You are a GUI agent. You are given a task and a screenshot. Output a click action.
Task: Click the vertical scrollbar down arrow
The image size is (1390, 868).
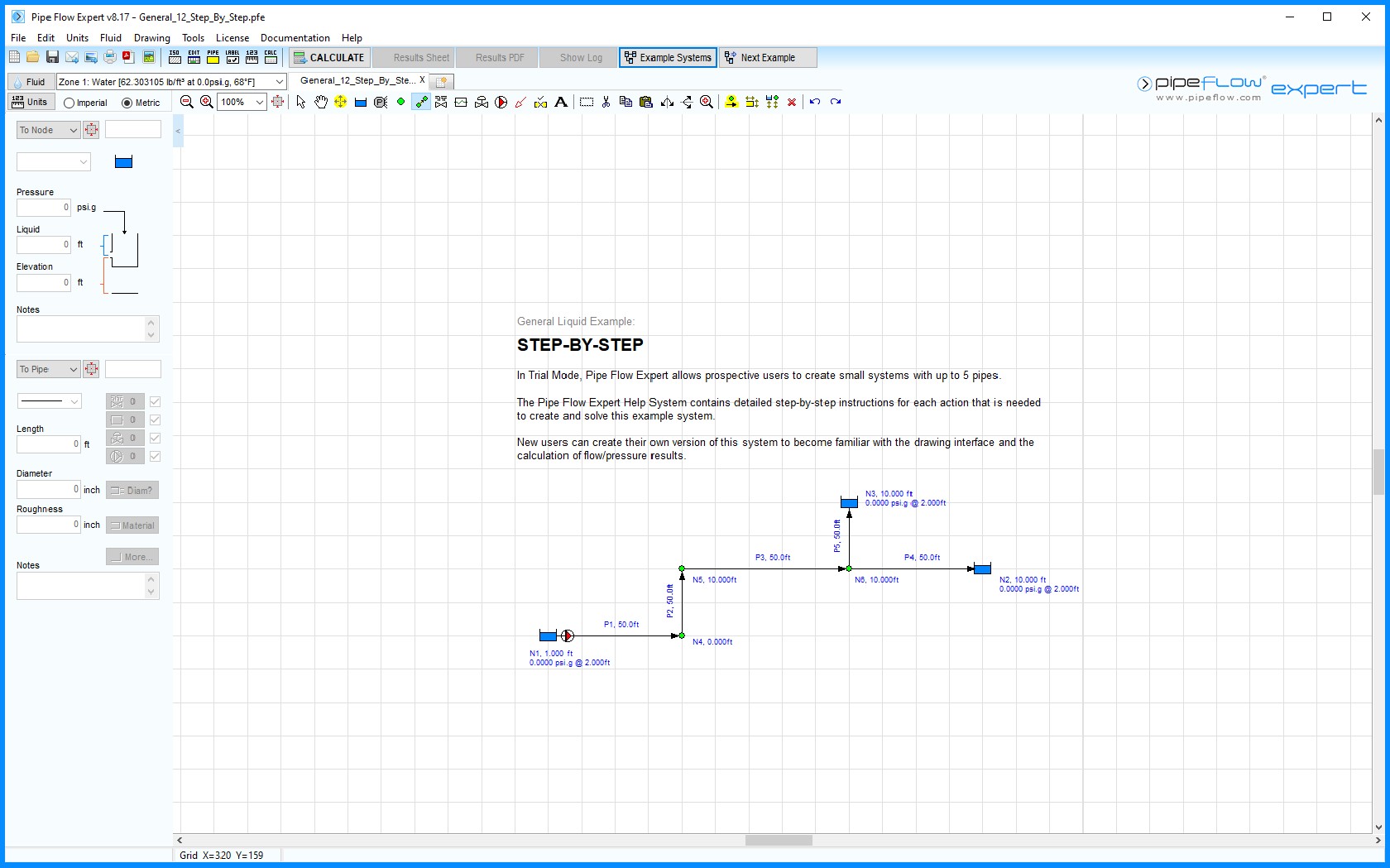[x=1378, y=827]
